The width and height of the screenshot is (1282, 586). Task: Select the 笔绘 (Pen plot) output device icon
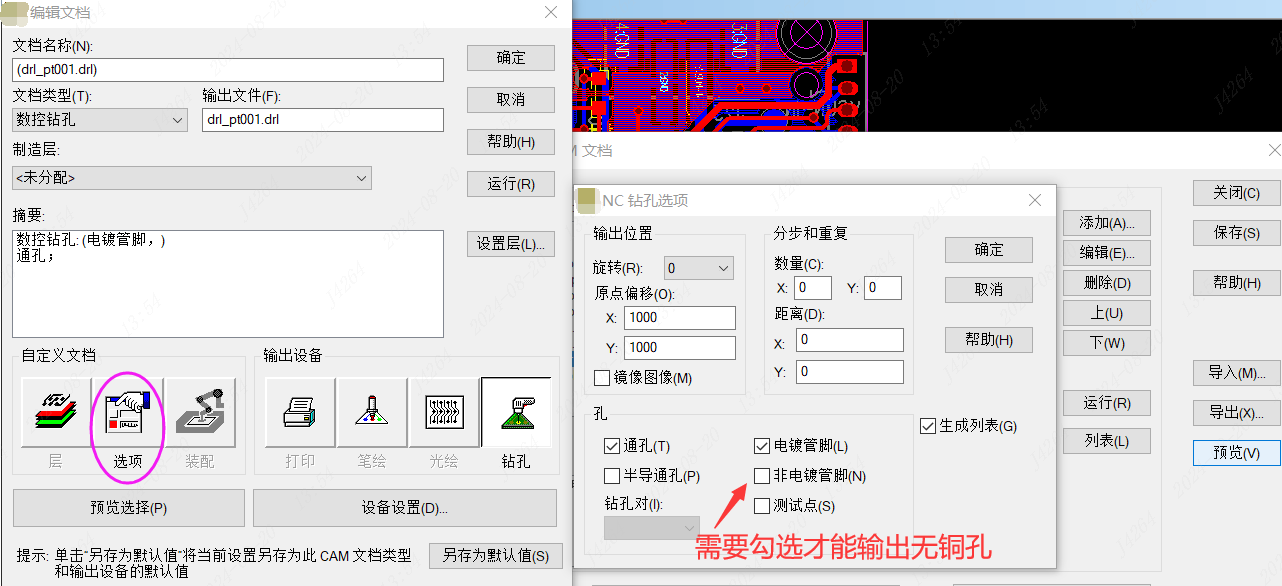pyautogui.click(x=372, y=412)
